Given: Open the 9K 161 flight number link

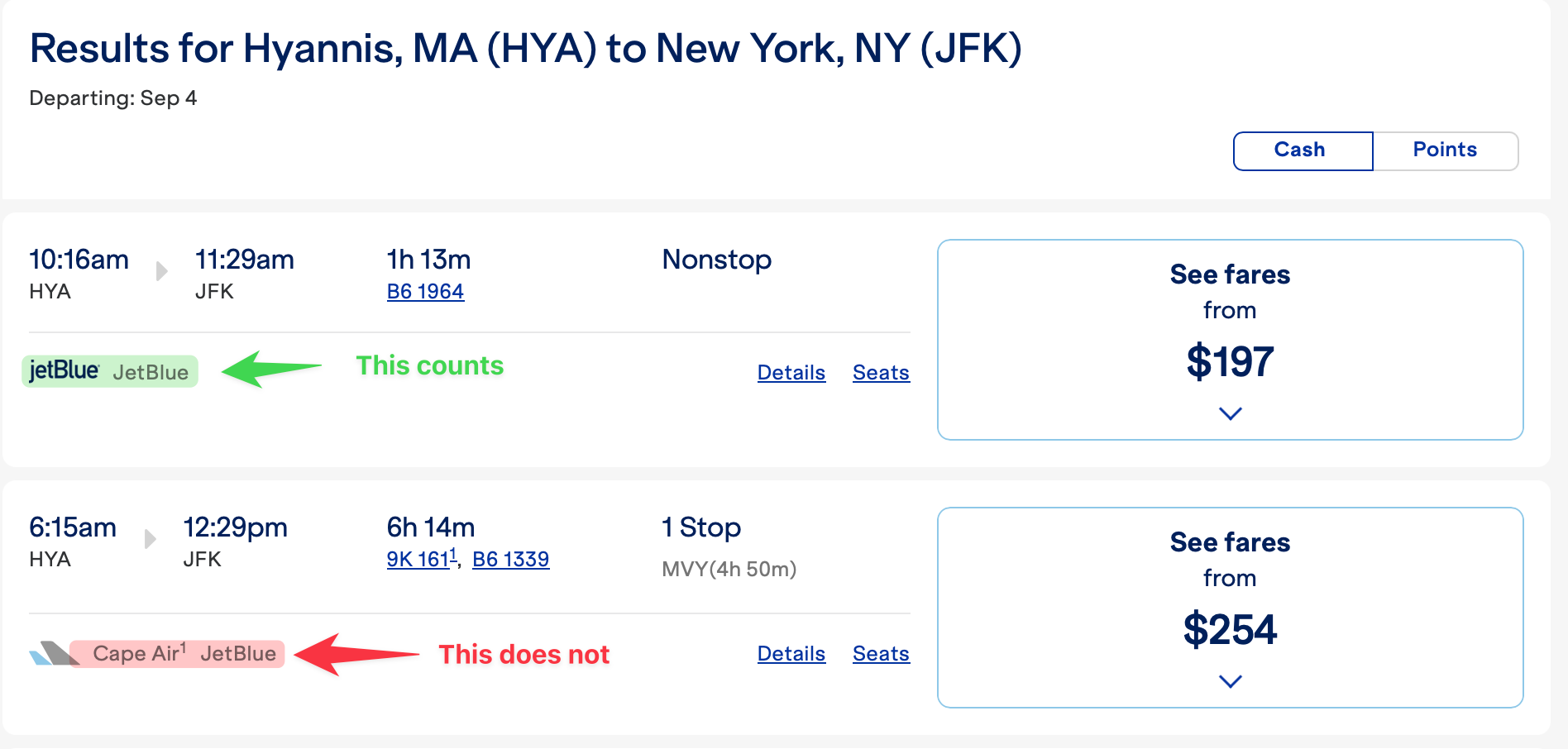Looking at the screenshot, I should click(x=418, y=560).
